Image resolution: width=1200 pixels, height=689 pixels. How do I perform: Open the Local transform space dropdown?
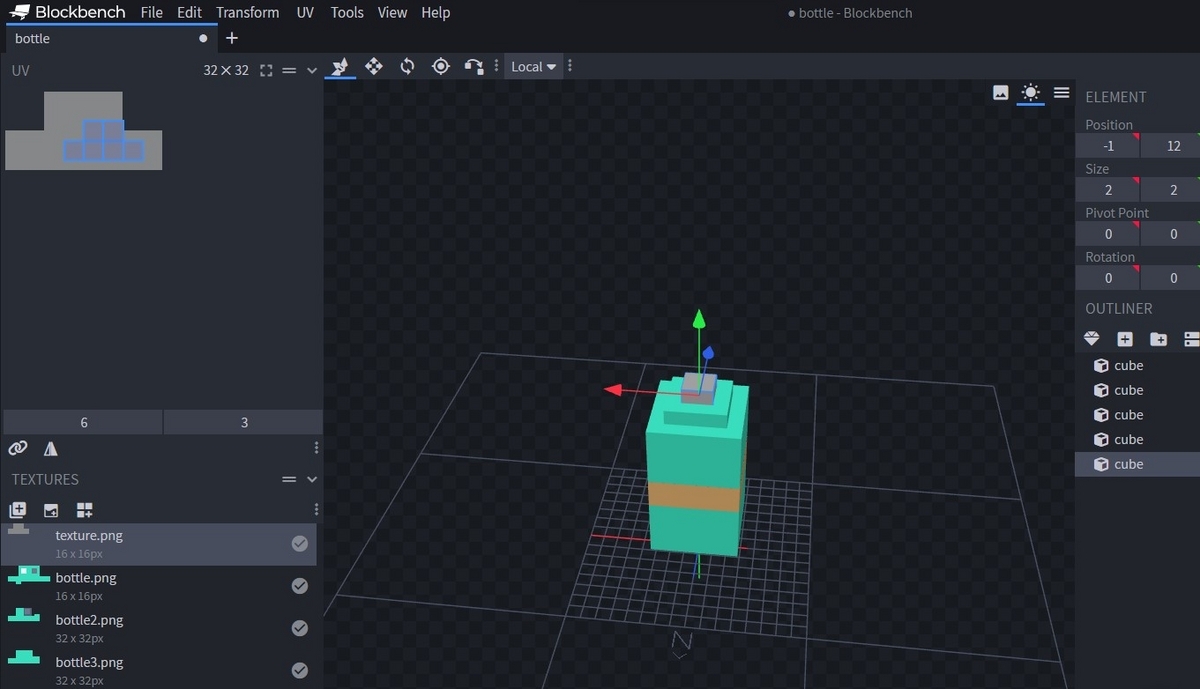tap(533, 67)
